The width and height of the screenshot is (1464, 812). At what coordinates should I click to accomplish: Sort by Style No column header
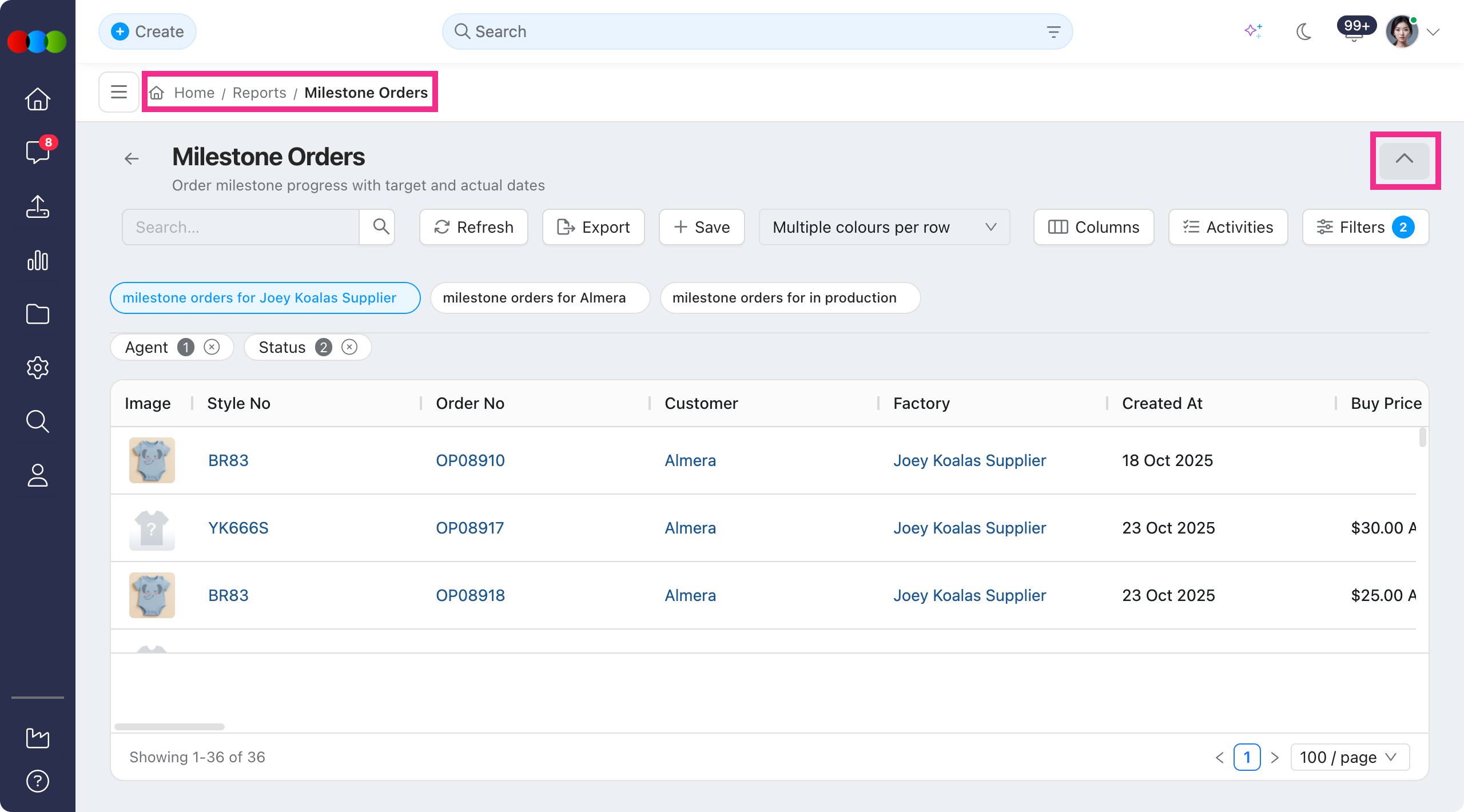click(x=238, y=403)
